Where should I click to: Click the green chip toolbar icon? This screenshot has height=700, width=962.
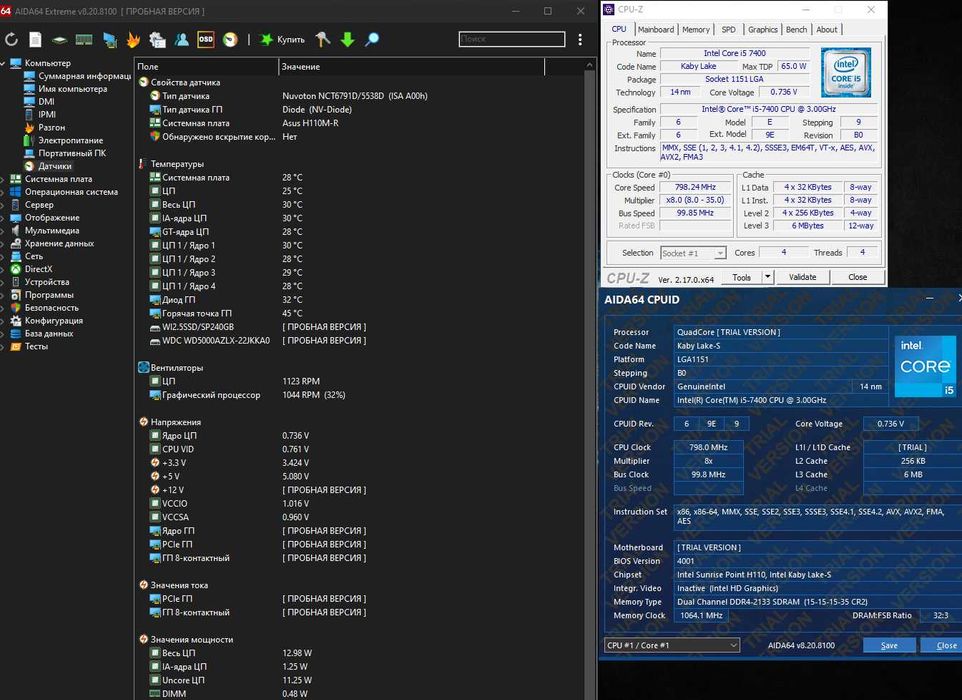[x=60, y=40]
